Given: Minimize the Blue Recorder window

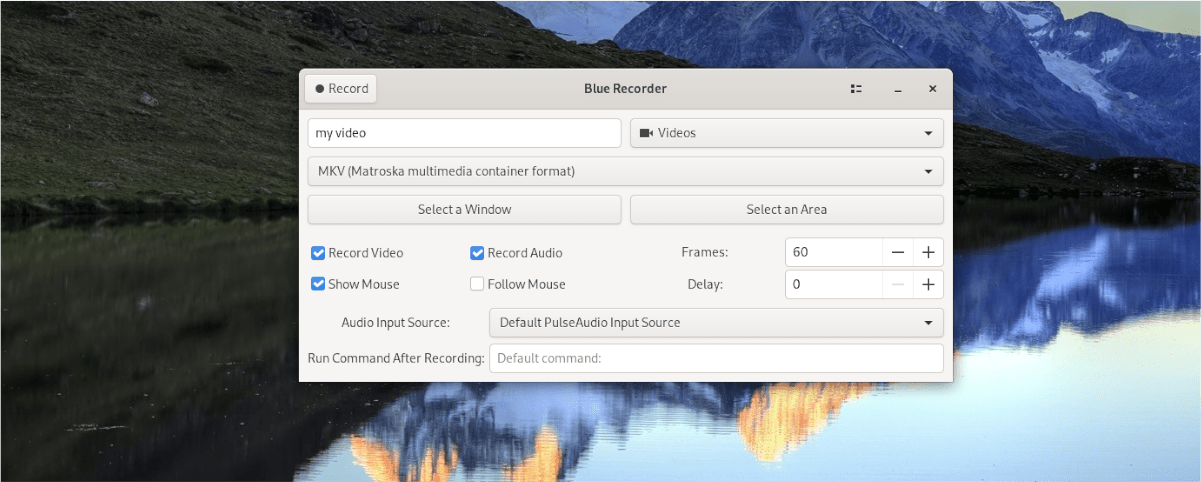Looking at the screenshot, I should tap(898, 89).
